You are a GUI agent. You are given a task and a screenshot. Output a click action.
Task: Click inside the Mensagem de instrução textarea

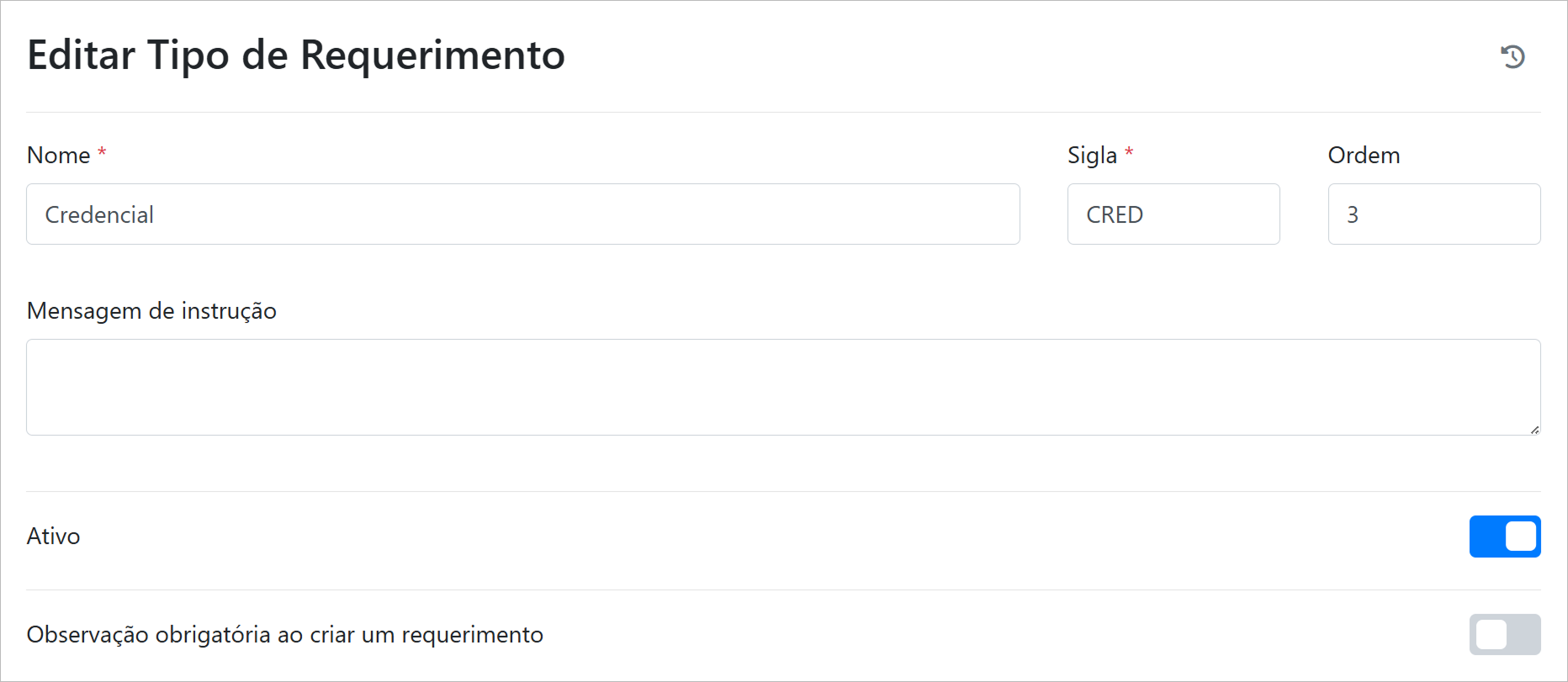[782, 387]
